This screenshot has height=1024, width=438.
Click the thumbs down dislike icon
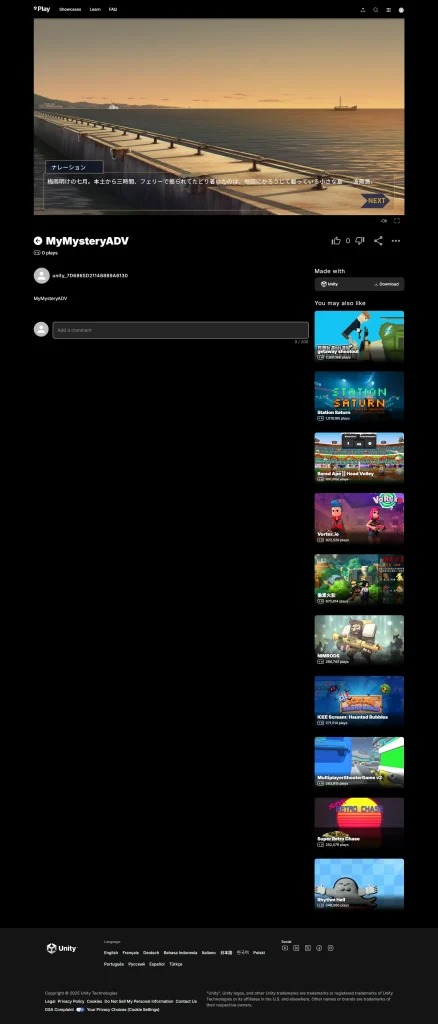tap(360, 241)
